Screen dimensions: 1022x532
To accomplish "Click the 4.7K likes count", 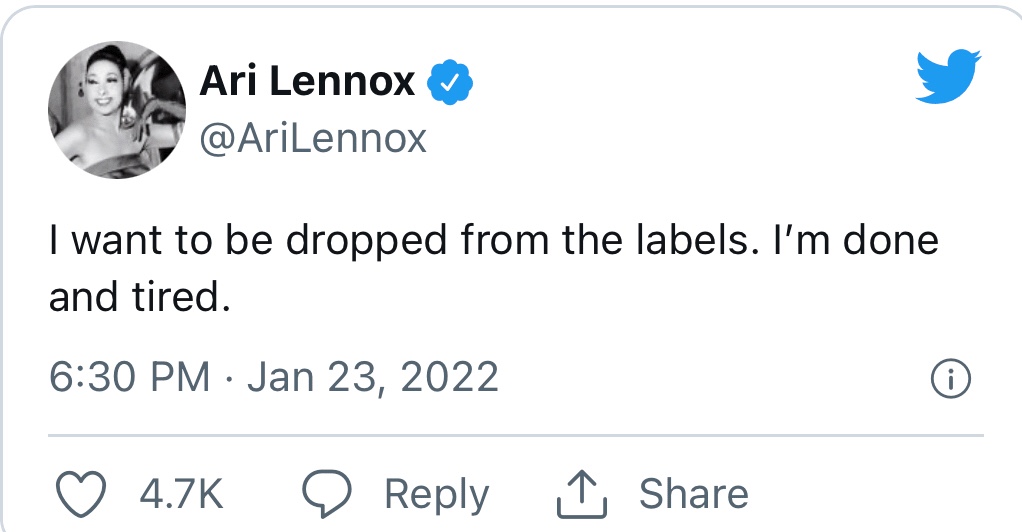I will [180, 494].
